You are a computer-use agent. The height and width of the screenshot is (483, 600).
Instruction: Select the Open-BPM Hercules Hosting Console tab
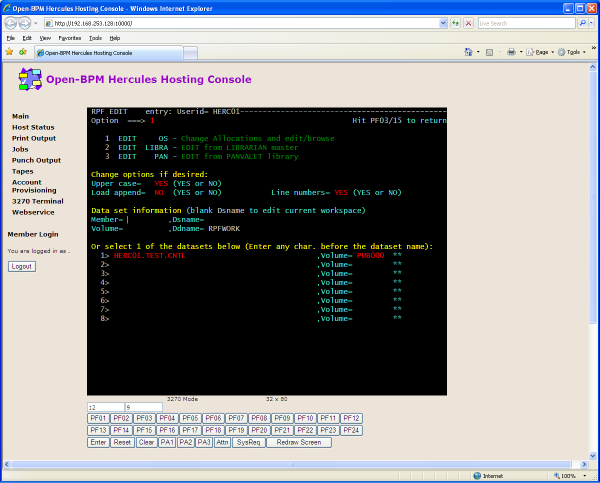click(109, 53)
